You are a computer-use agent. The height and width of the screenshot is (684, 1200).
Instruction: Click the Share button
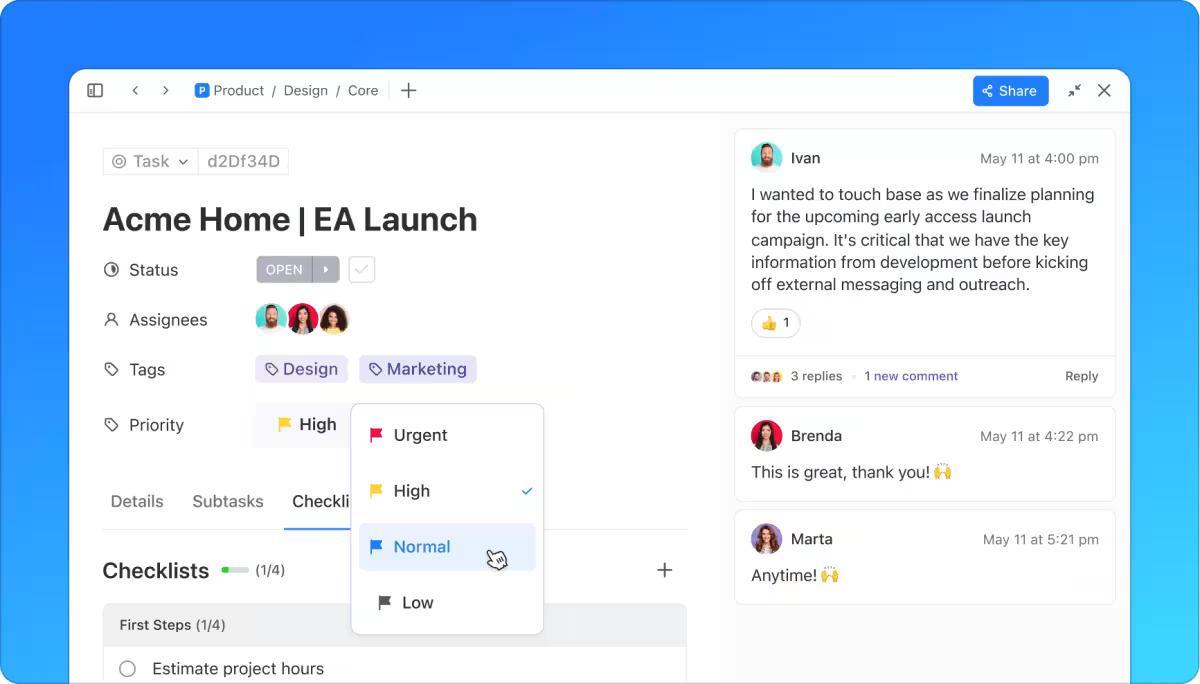point(1010,90)
